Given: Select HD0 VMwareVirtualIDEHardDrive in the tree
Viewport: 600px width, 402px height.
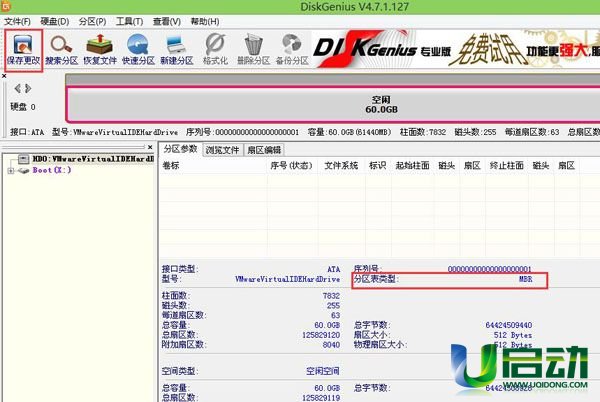Looking at the screenshot, I should click(x=93, y=158).
